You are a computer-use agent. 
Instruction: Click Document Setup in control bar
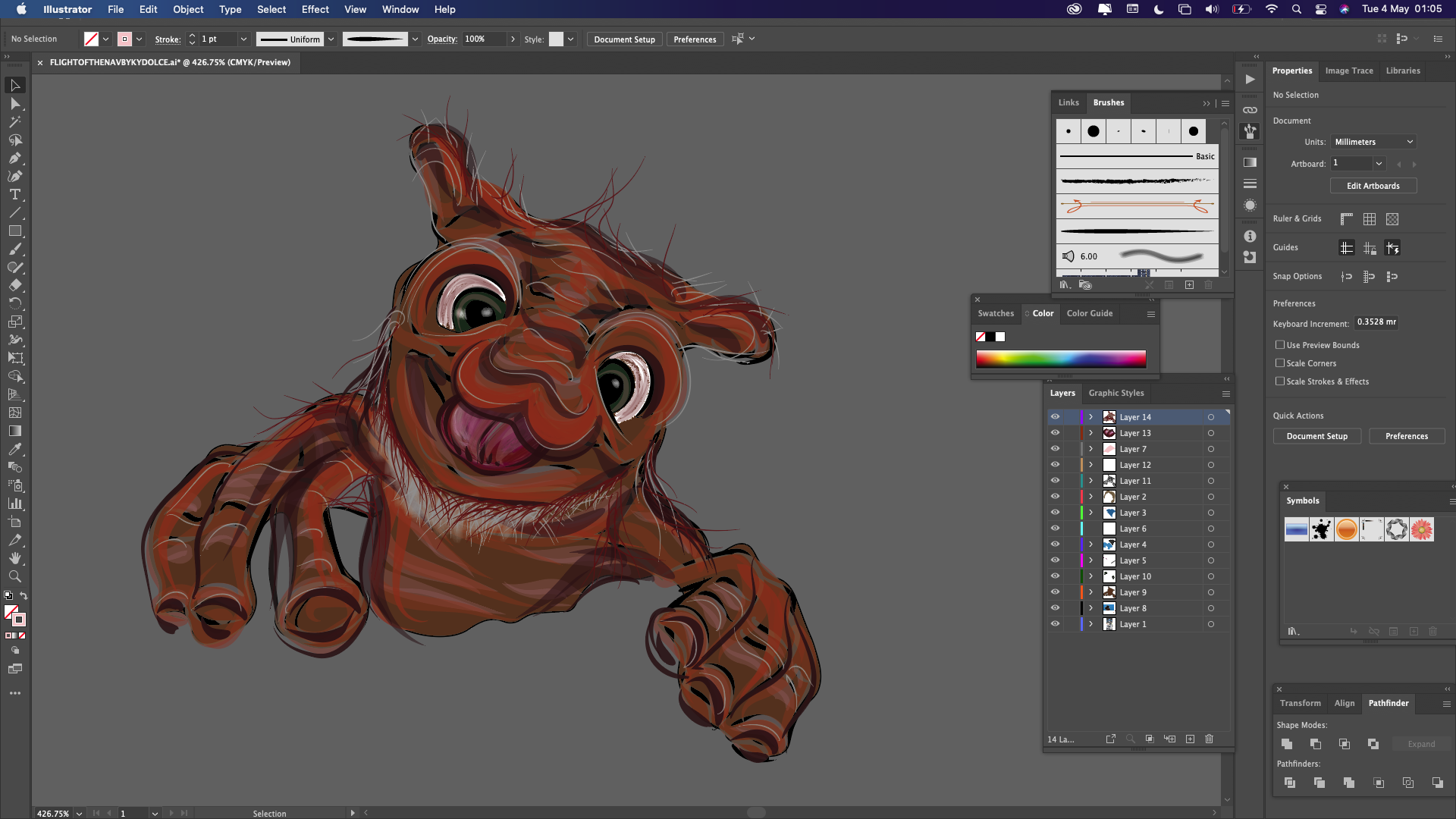click(624, 39)
